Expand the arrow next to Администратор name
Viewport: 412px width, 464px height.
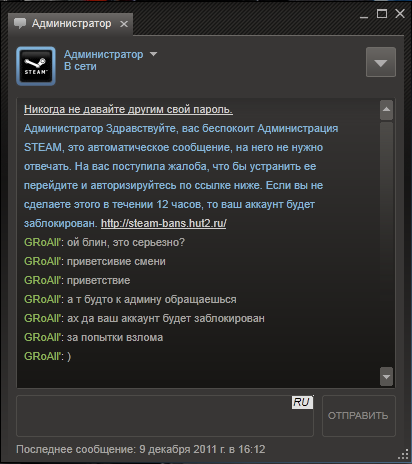point(153,54)
